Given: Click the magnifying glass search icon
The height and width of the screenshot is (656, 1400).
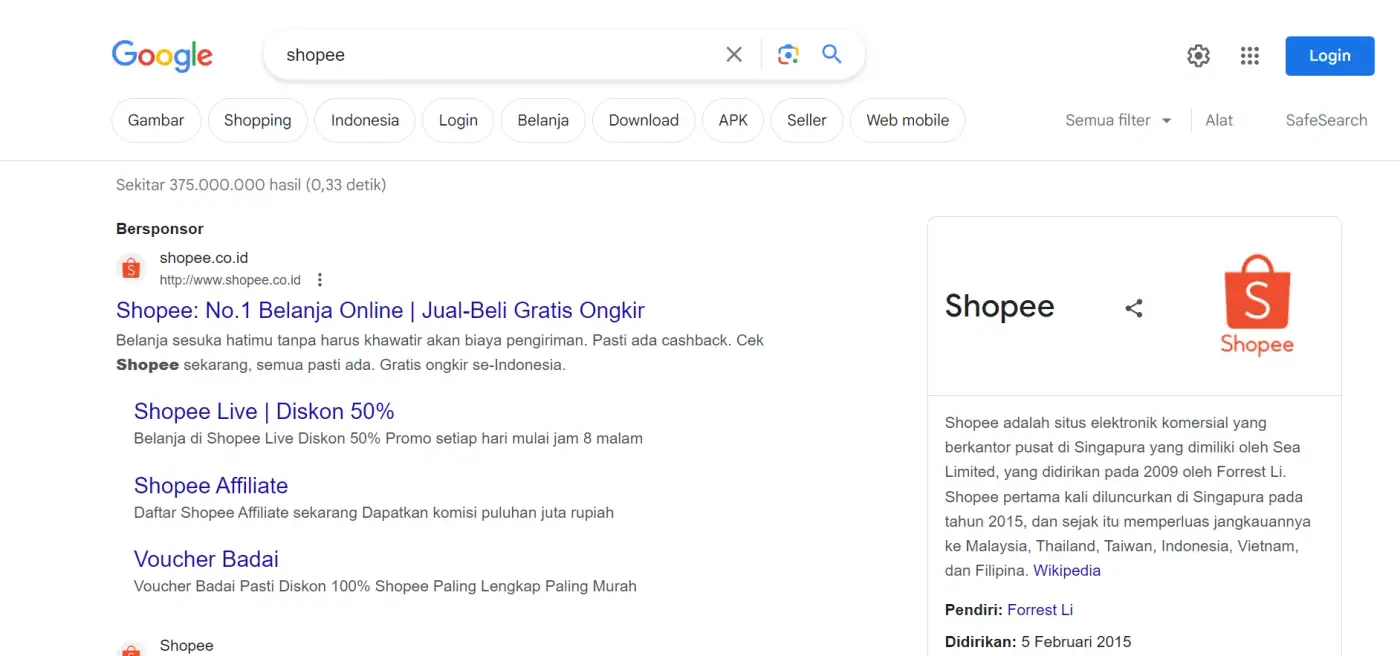Looking at the screenshot, I should (x=832, y=54).
